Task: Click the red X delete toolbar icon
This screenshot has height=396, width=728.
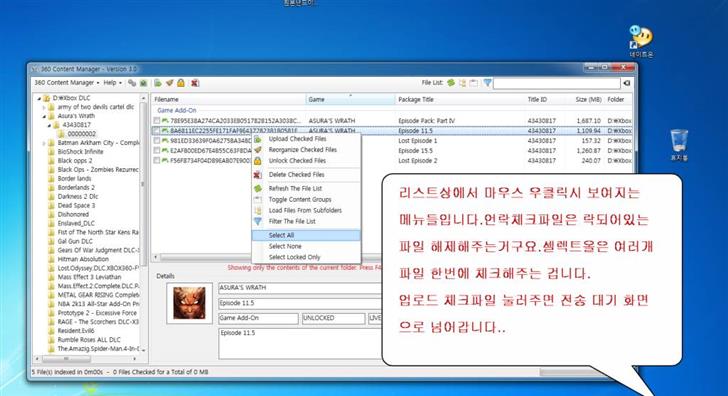Action: (x=195, y=83)
